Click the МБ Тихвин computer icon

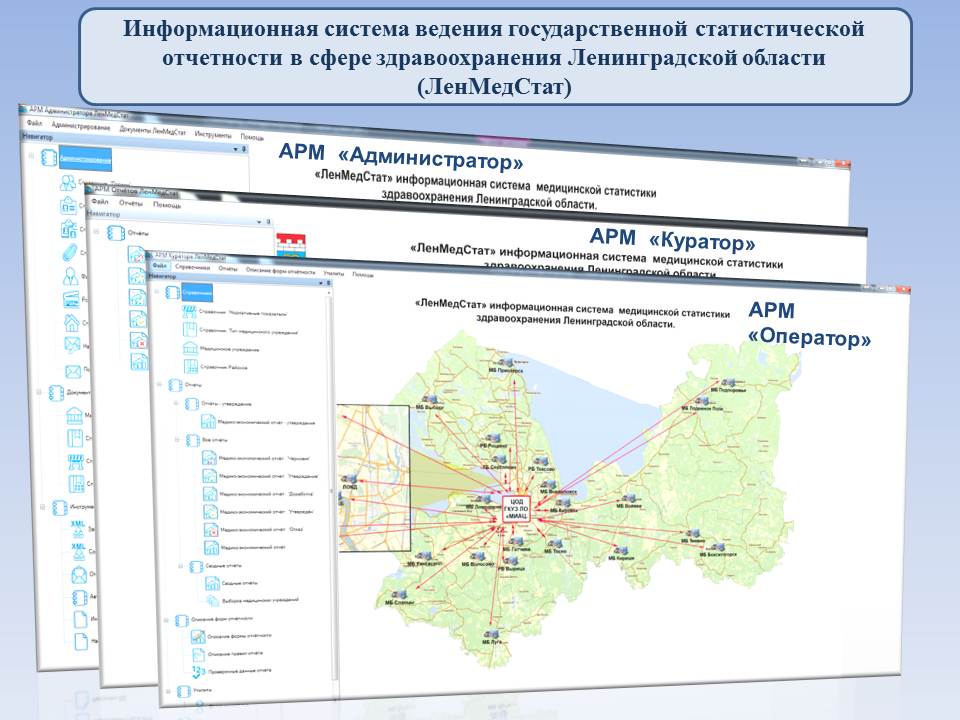[692, 534]
